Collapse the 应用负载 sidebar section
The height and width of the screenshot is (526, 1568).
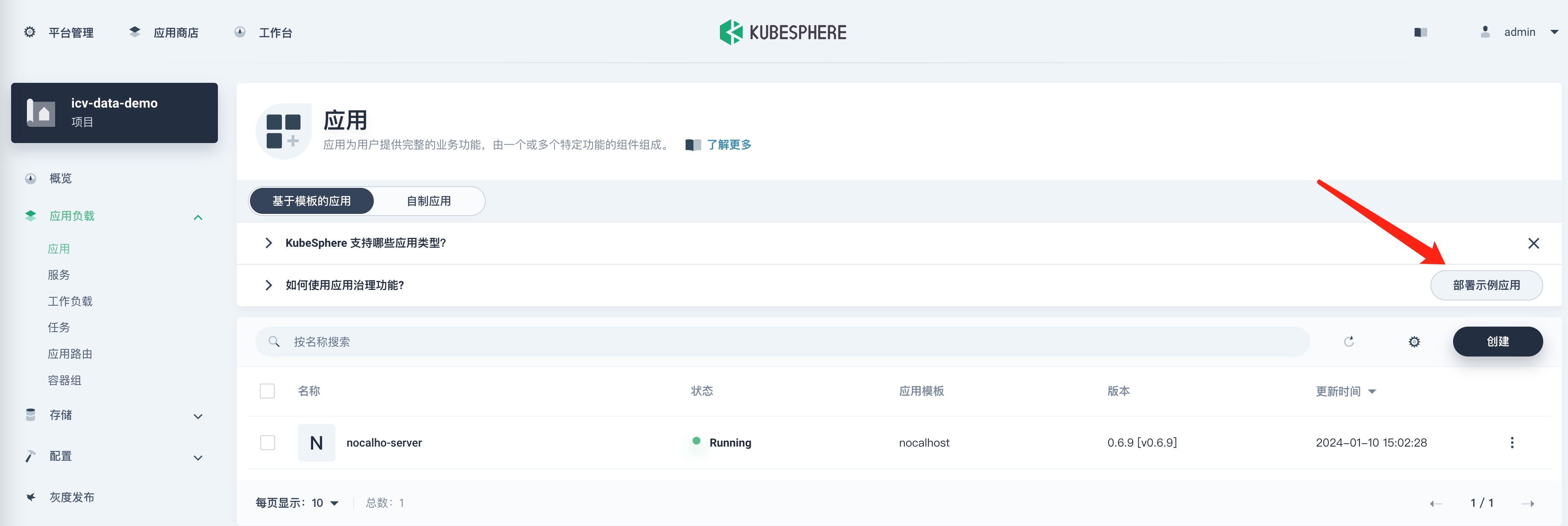(198, 217)
